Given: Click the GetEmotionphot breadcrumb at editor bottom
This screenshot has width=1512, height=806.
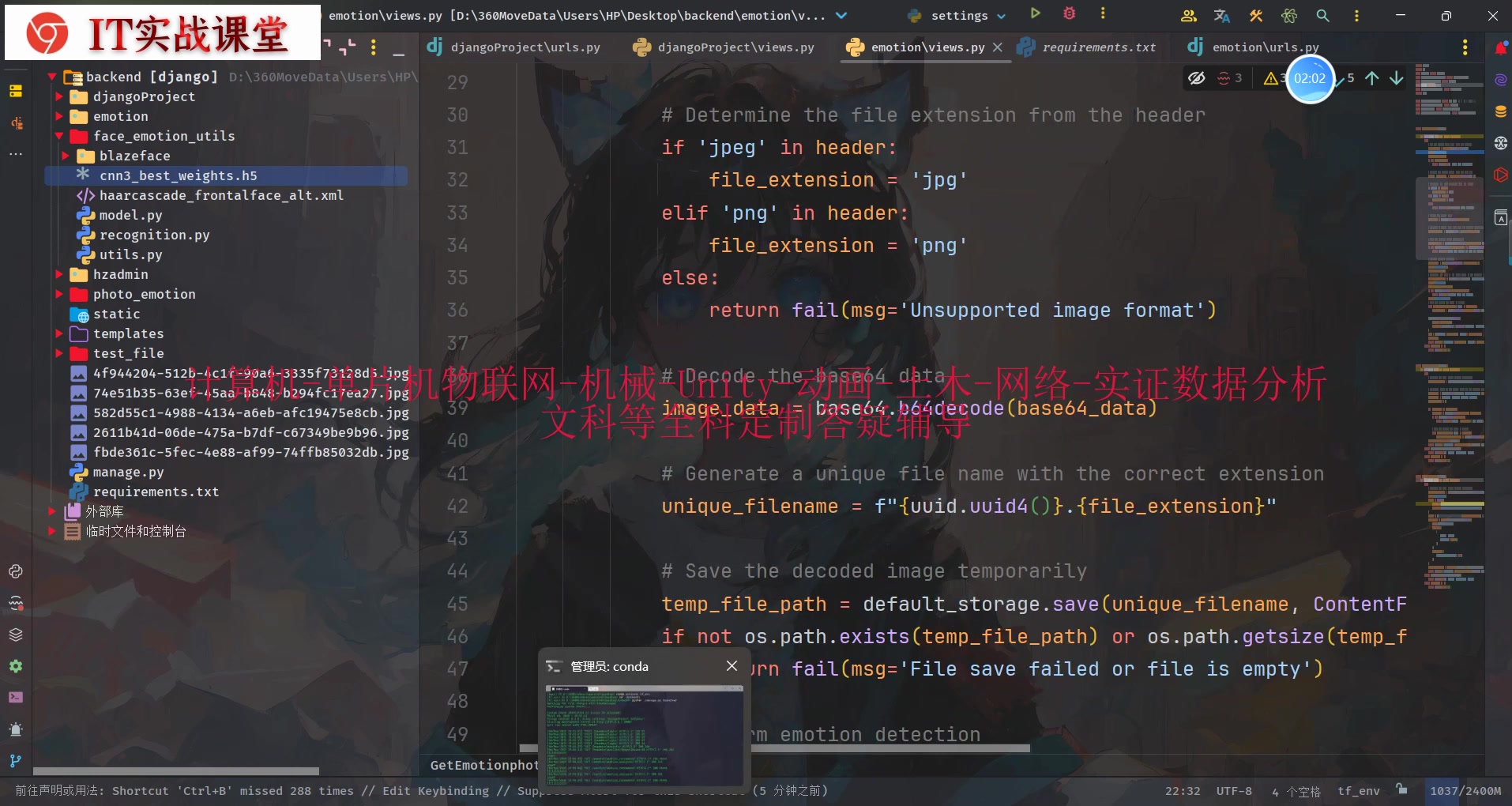Looking at the screenshot, I should tap(483, 765).
